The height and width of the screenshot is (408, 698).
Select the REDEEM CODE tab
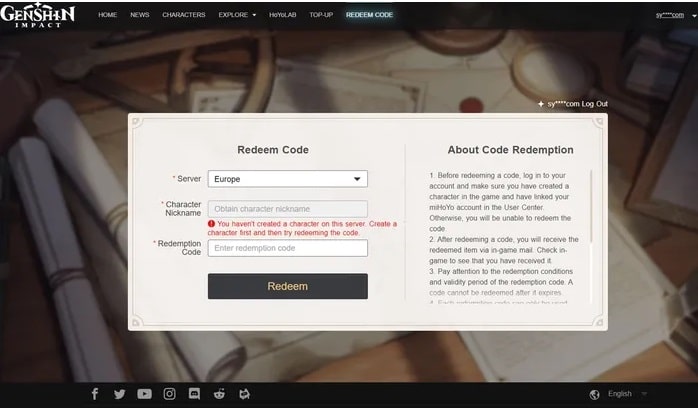pos(369,15)
